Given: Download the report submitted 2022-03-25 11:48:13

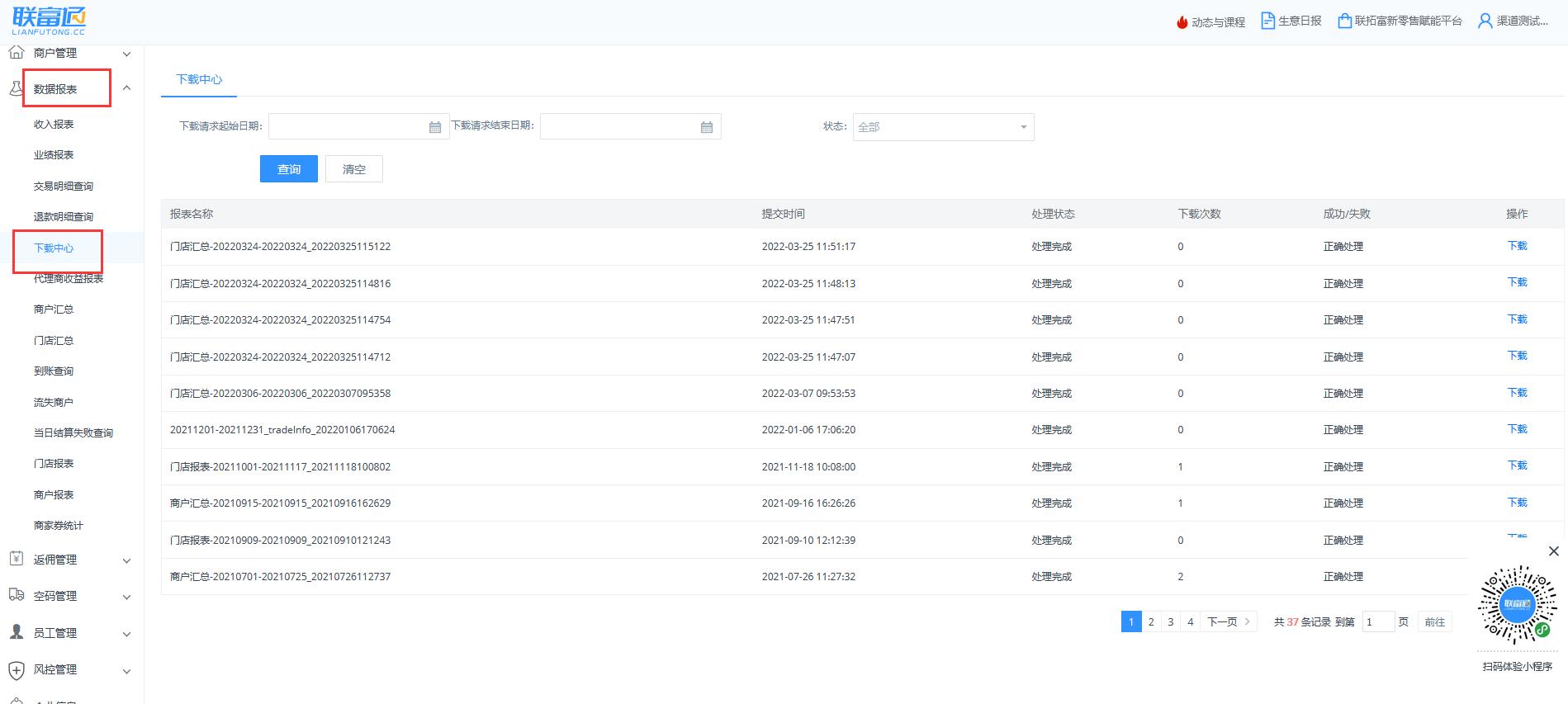Looking at the screenshot, I should click(1518, 281).
